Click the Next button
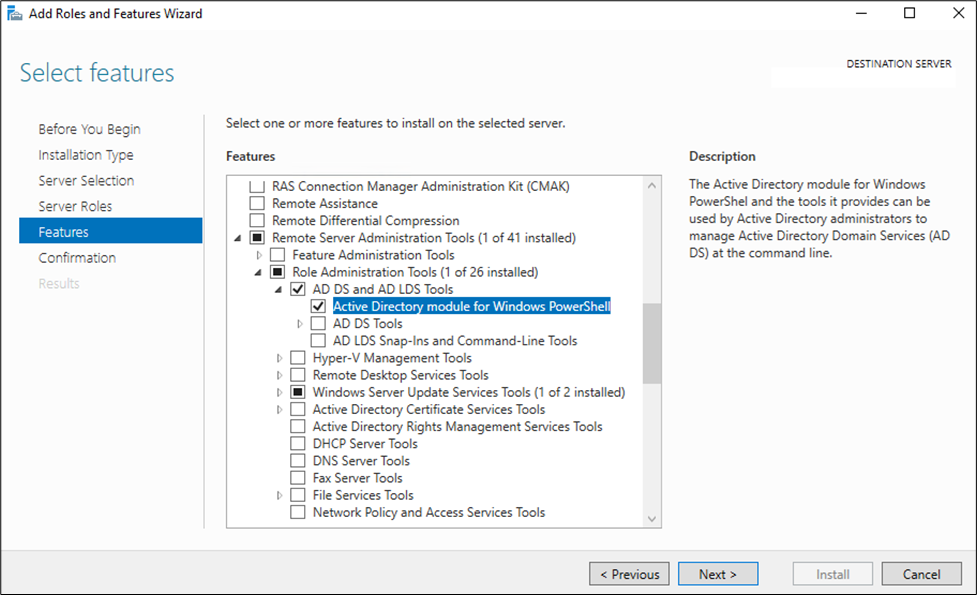977x595 pixels. coord(718,574)
